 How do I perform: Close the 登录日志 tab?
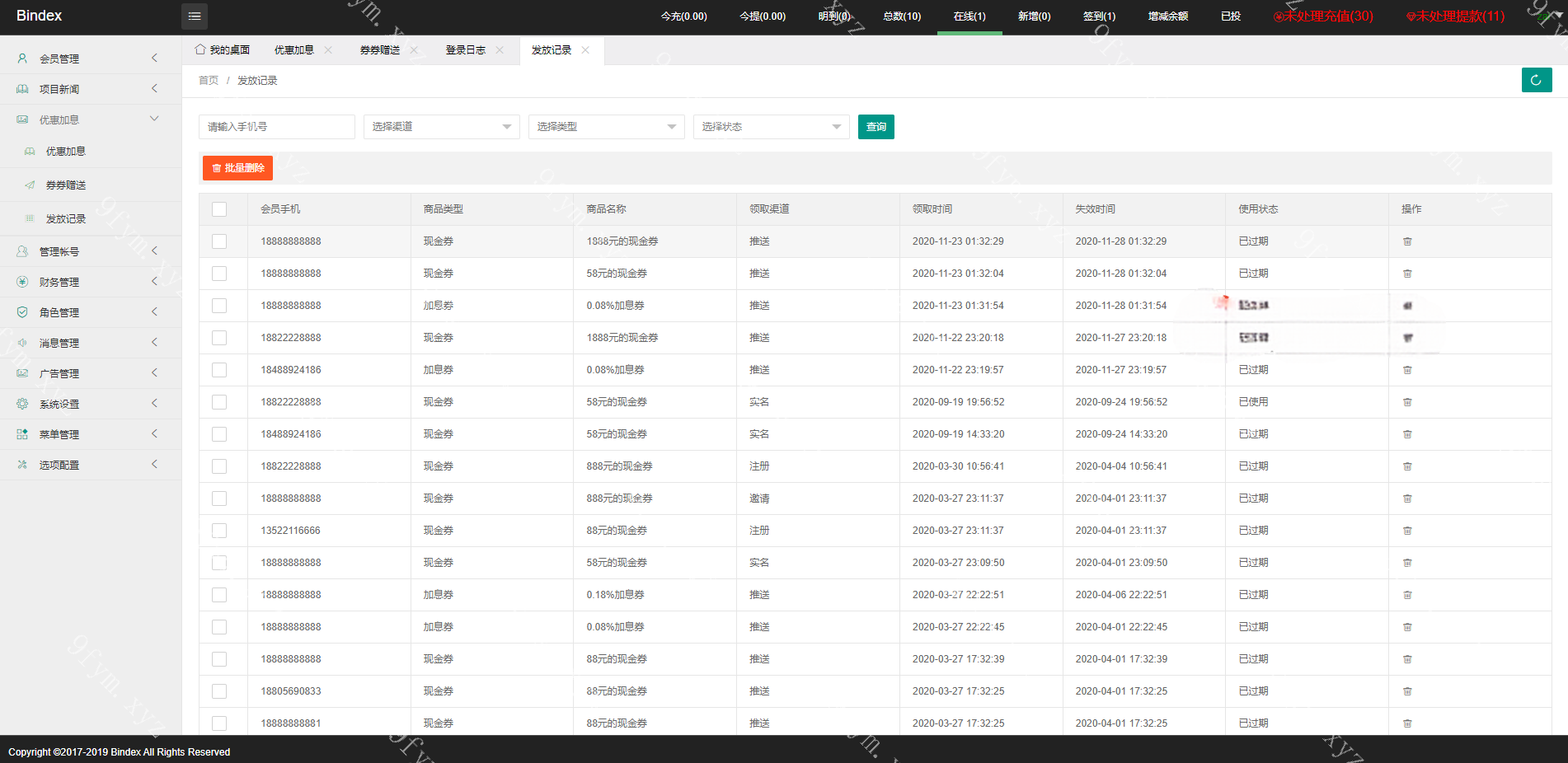coord(500,50)
